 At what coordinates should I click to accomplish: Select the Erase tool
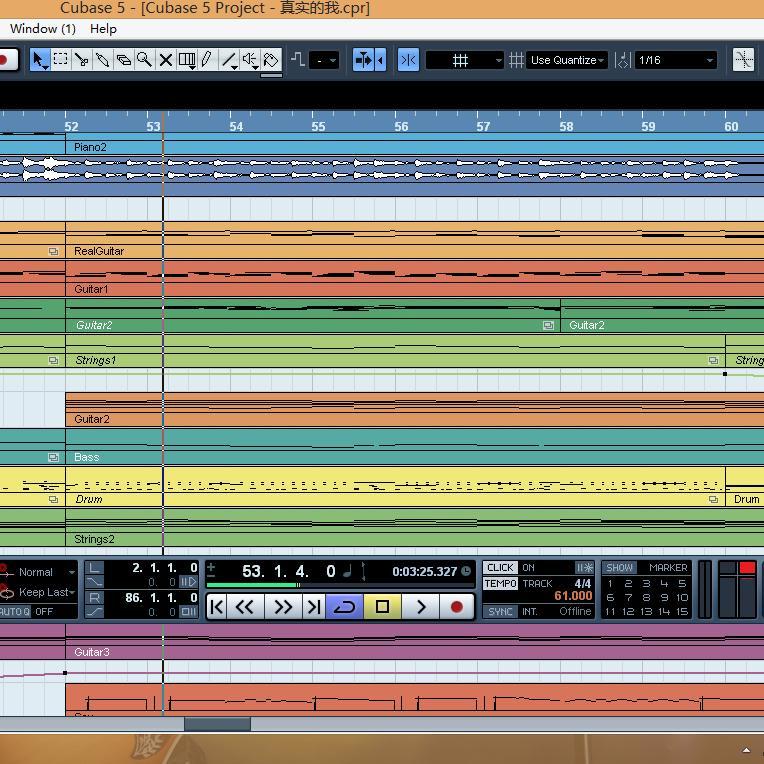tap(123, 60)
